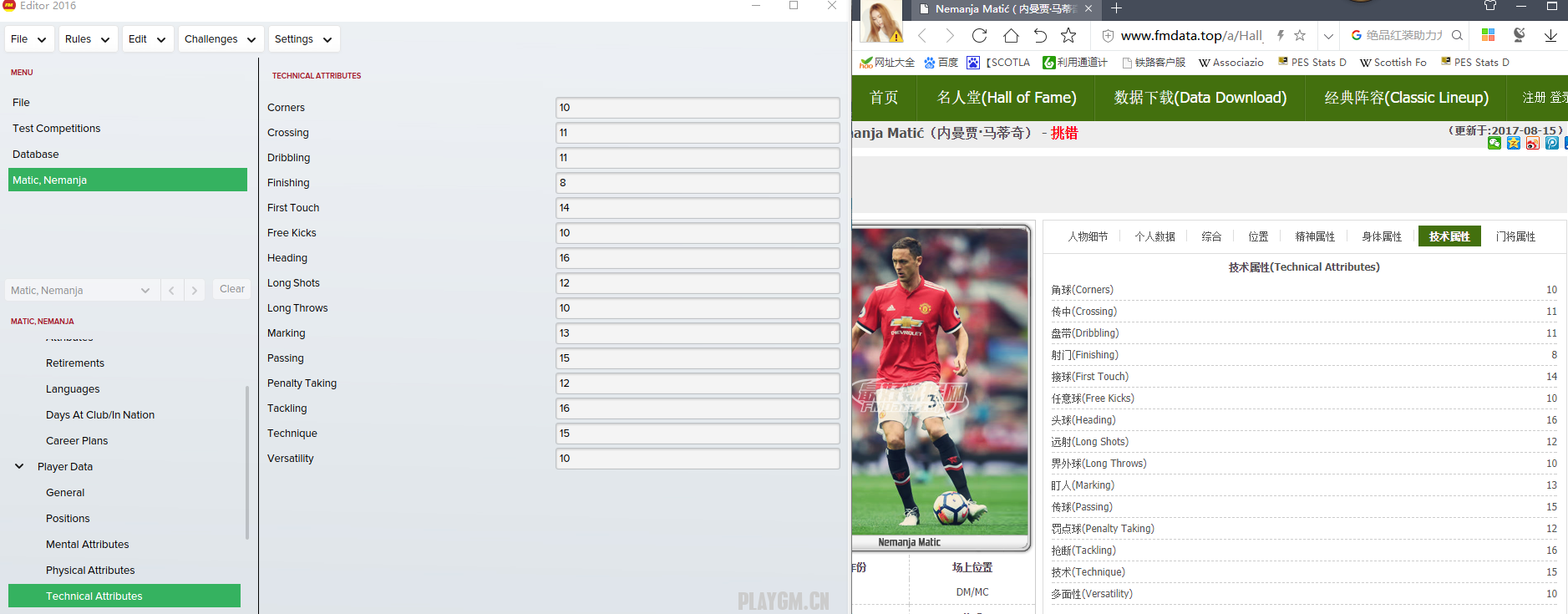Switch to the 门将属性 tab
This screenshot has height=614, width=1568.
pos(1515,236)
